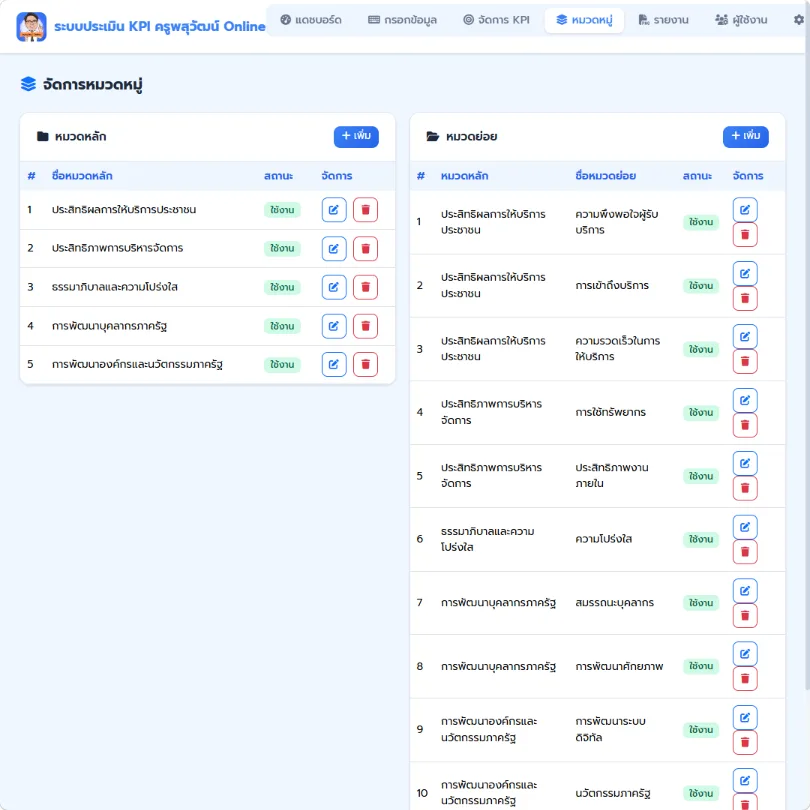Viewport: 810px width, 810px height.
Task: Go to กรอกข้อมูล data entry tab
Action: click(402, 20)
